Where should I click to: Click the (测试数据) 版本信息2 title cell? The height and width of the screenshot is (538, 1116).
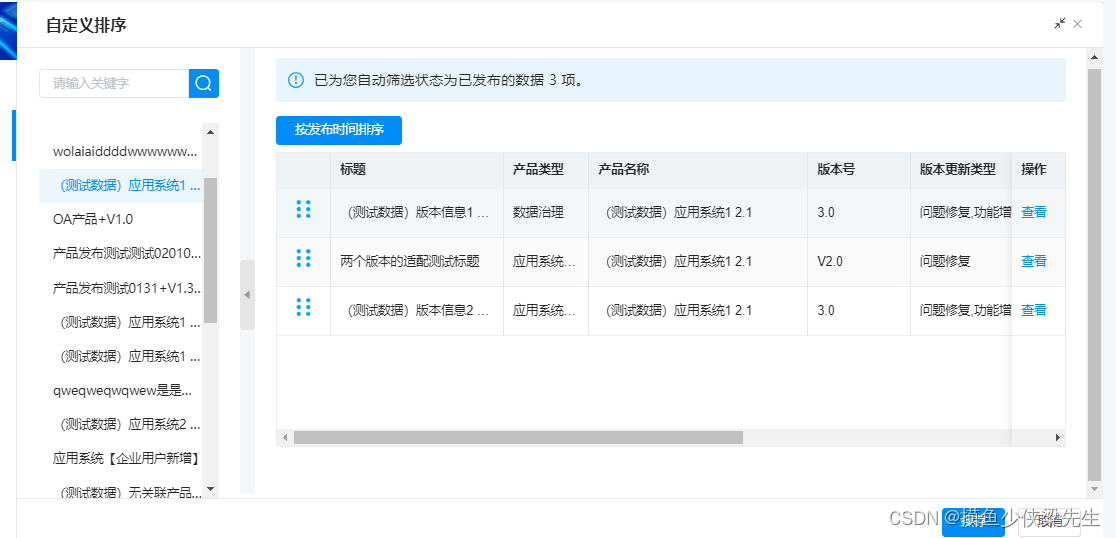[417, 310]
